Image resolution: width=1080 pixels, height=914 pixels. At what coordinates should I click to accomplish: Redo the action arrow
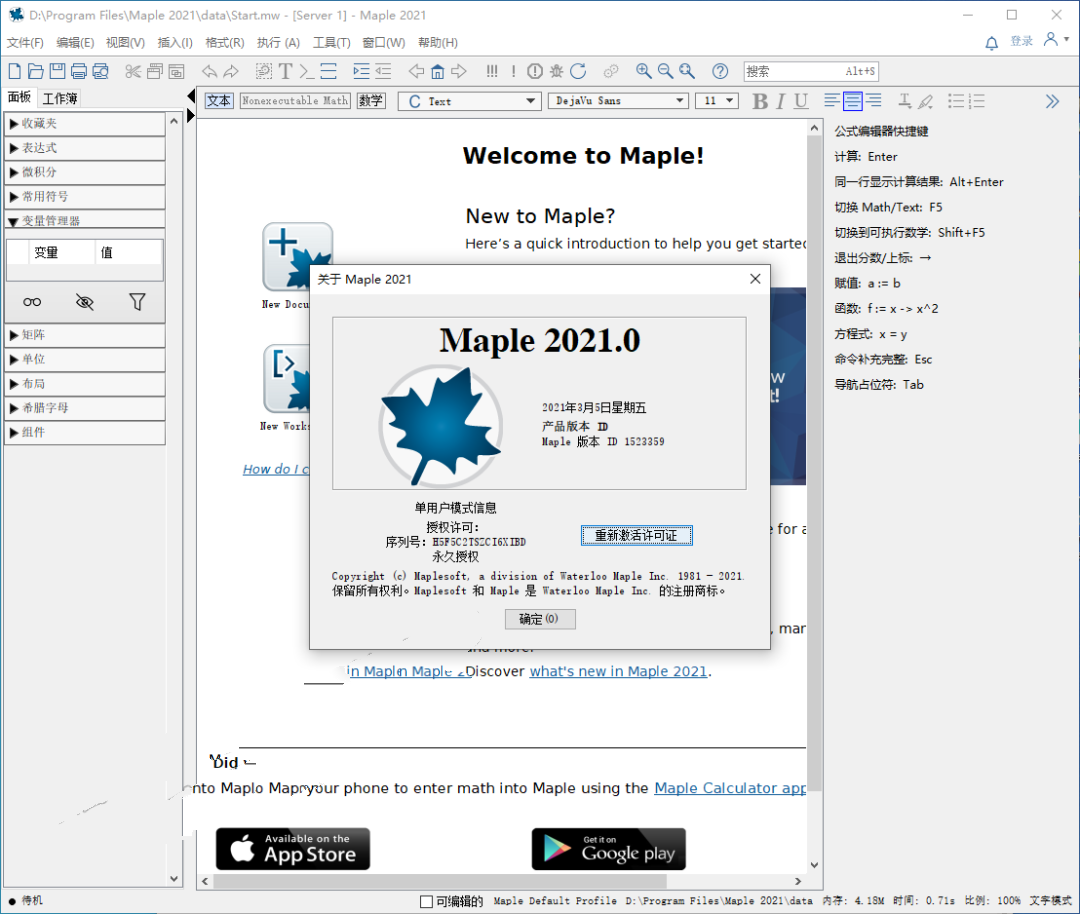(x=231, y=71)
